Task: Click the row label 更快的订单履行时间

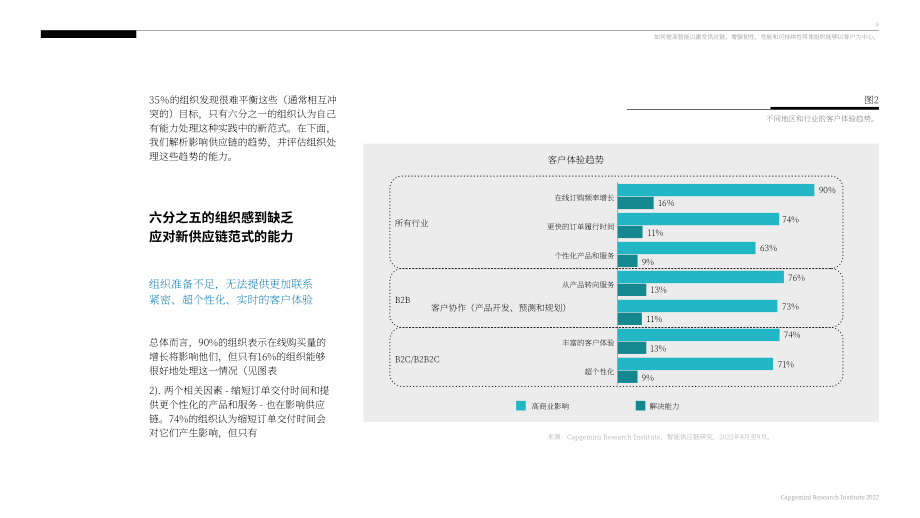Action: pos(581,226)
